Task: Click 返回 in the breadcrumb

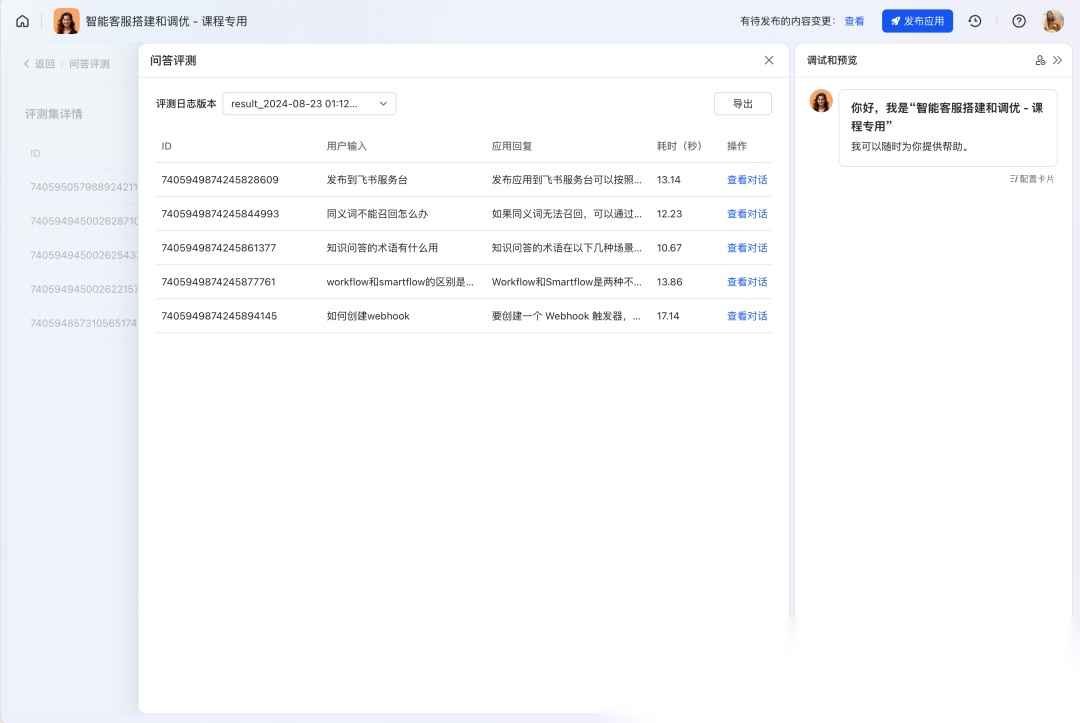Action: [39, 64]
